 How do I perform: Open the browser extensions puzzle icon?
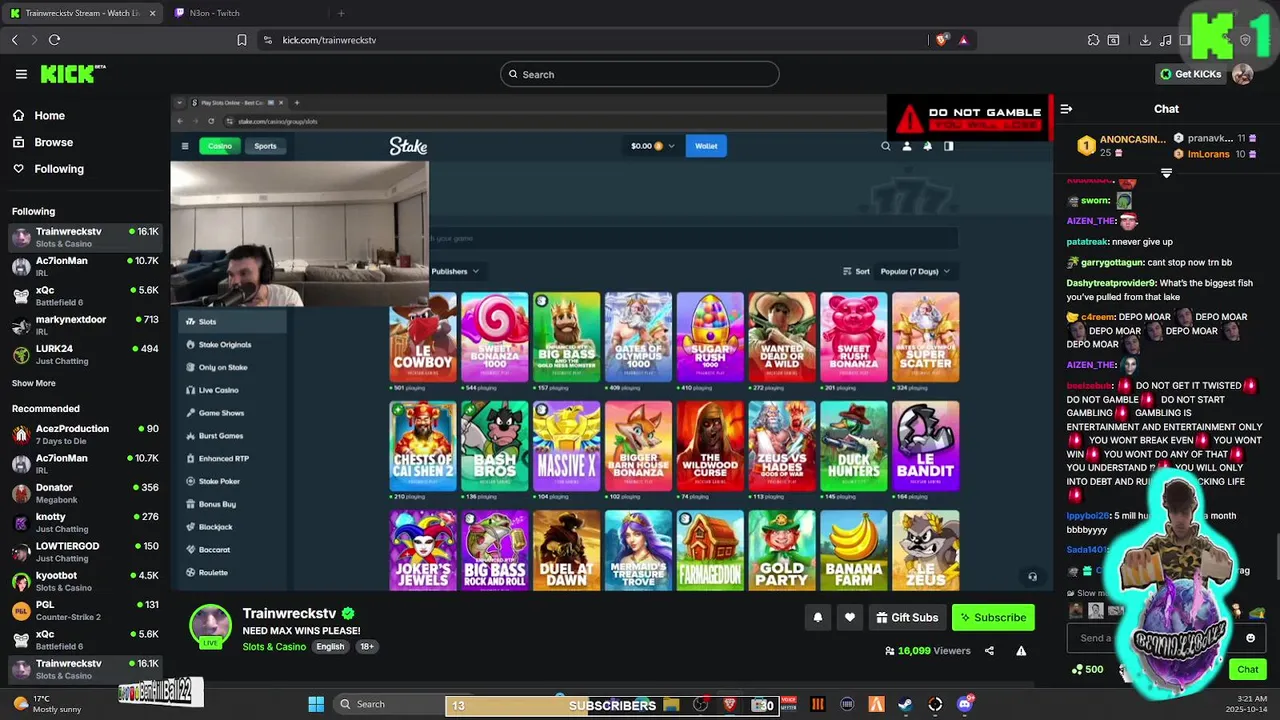1093,40
